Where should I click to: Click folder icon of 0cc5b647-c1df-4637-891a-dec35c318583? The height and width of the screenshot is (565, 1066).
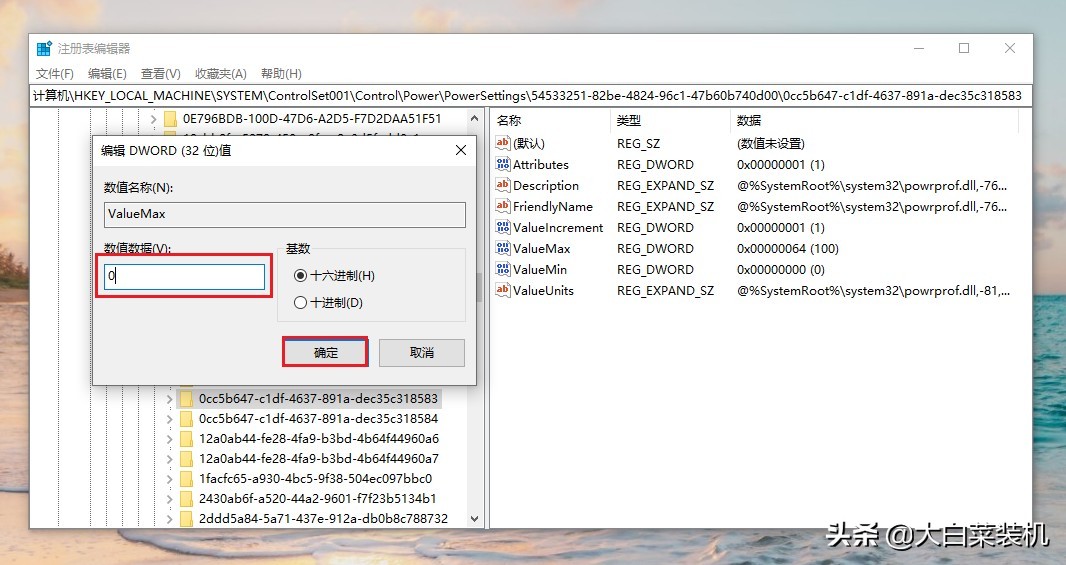click(186, 398)
